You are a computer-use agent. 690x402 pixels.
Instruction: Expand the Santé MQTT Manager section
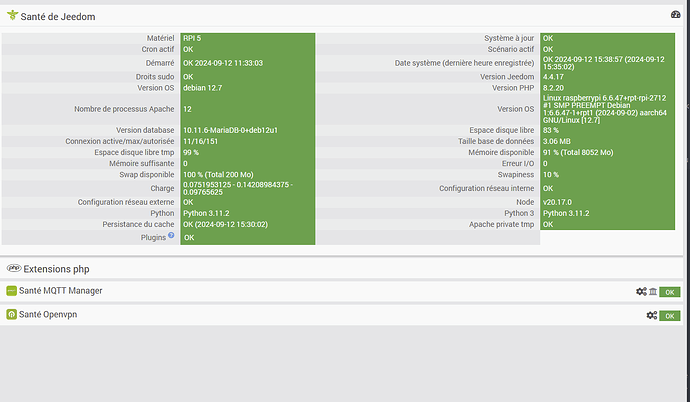point(60,291)
